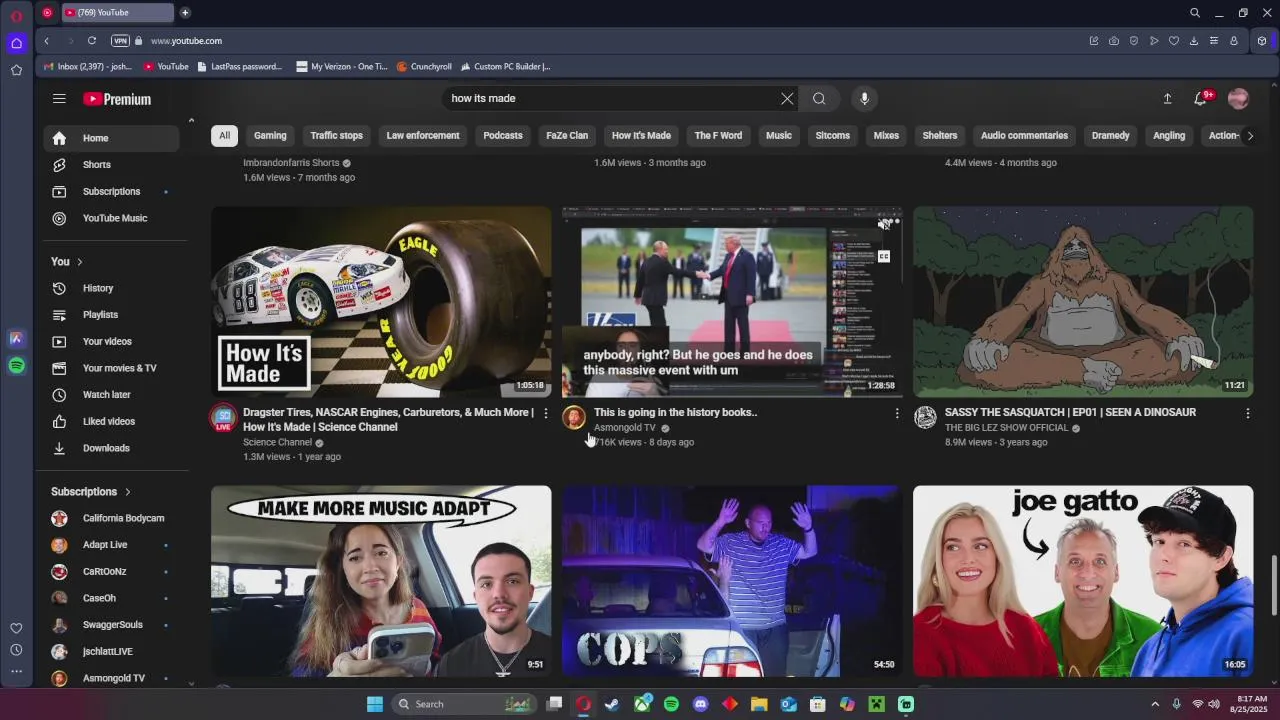This screenshot has height=720, width=1280.
Task: Expand the Subscriptions section chevron
Action: tap(127, 492)
